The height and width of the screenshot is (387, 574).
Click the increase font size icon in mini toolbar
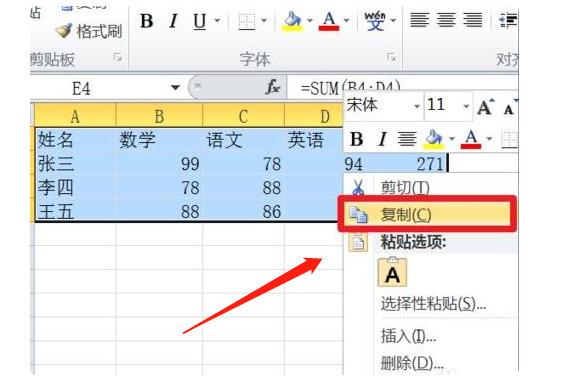click(486, 107)
